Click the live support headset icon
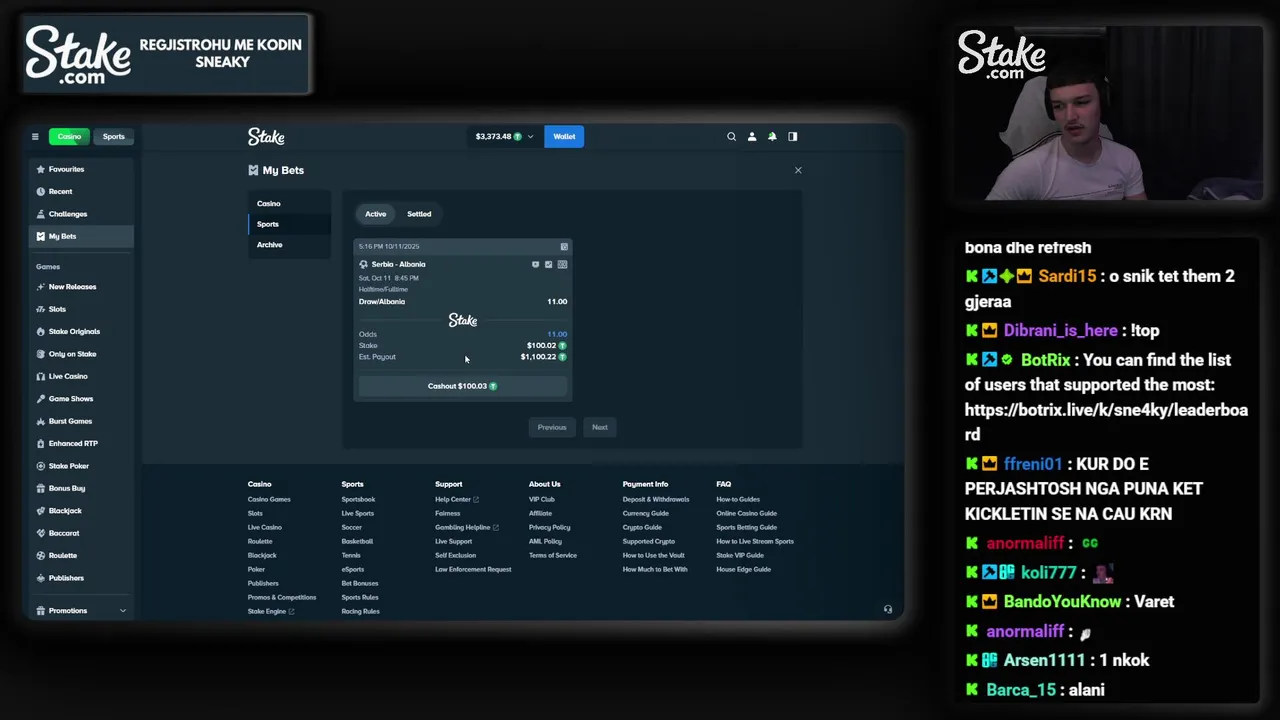This screenshot has width=1280, height=720. click(888, 609)
